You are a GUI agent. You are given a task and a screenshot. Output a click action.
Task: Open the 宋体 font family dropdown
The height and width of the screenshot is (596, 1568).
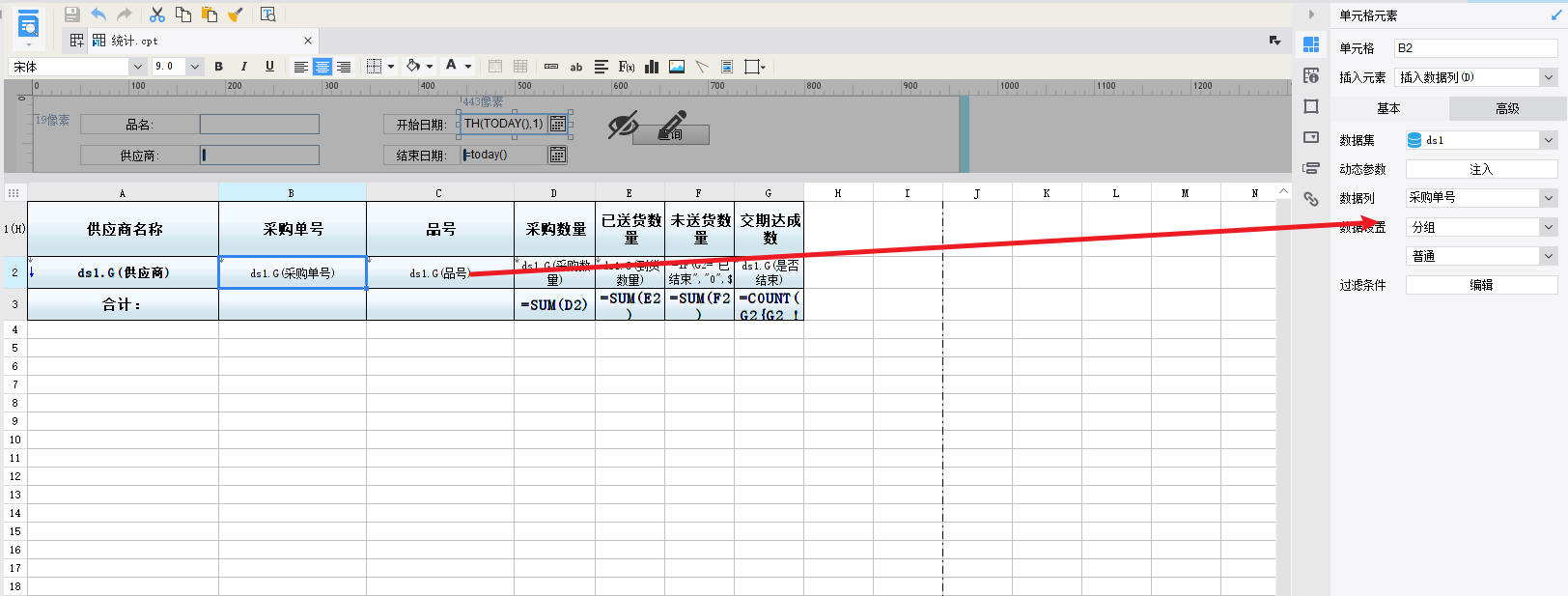click(77, 67)
